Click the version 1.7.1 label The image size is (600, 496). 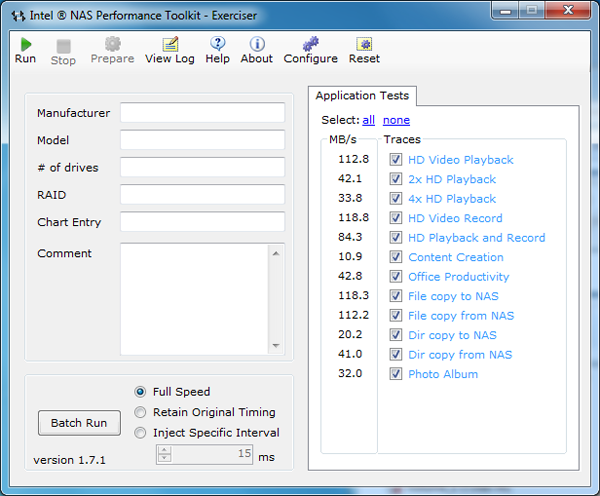tap(69, 460)
